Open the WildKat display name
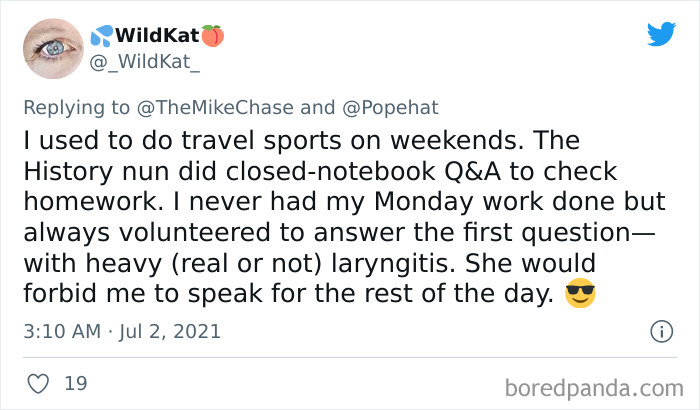The image size is (700, 410). [157, 36]
